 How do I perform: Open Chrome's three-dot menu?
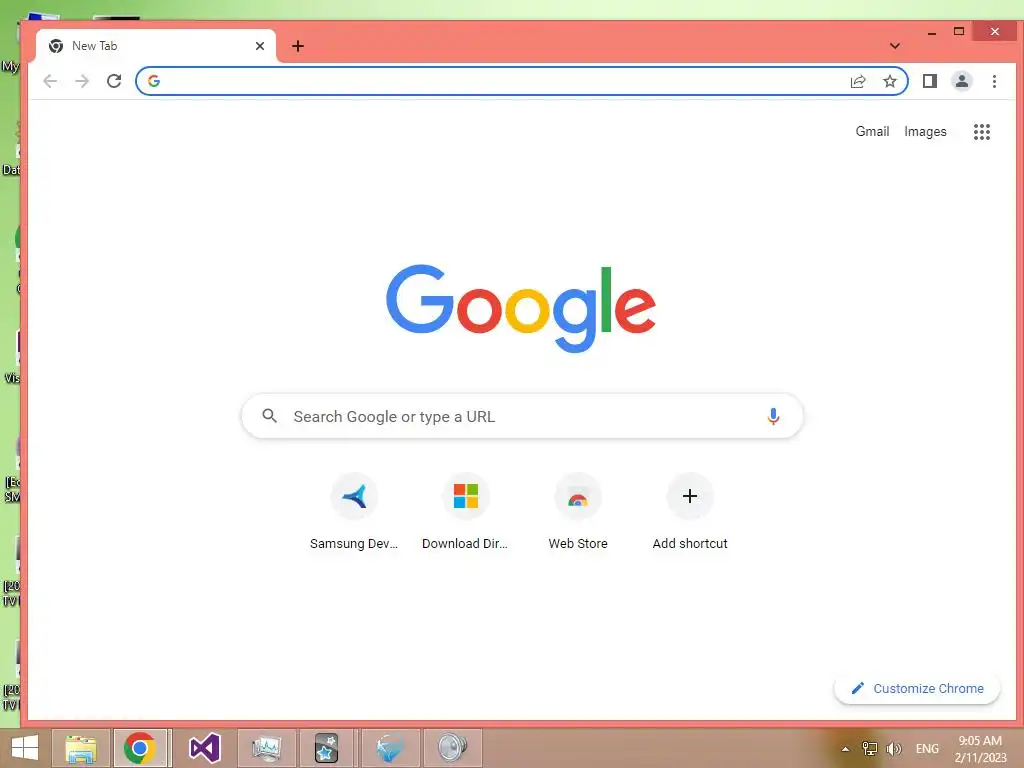tap(994, 81)
